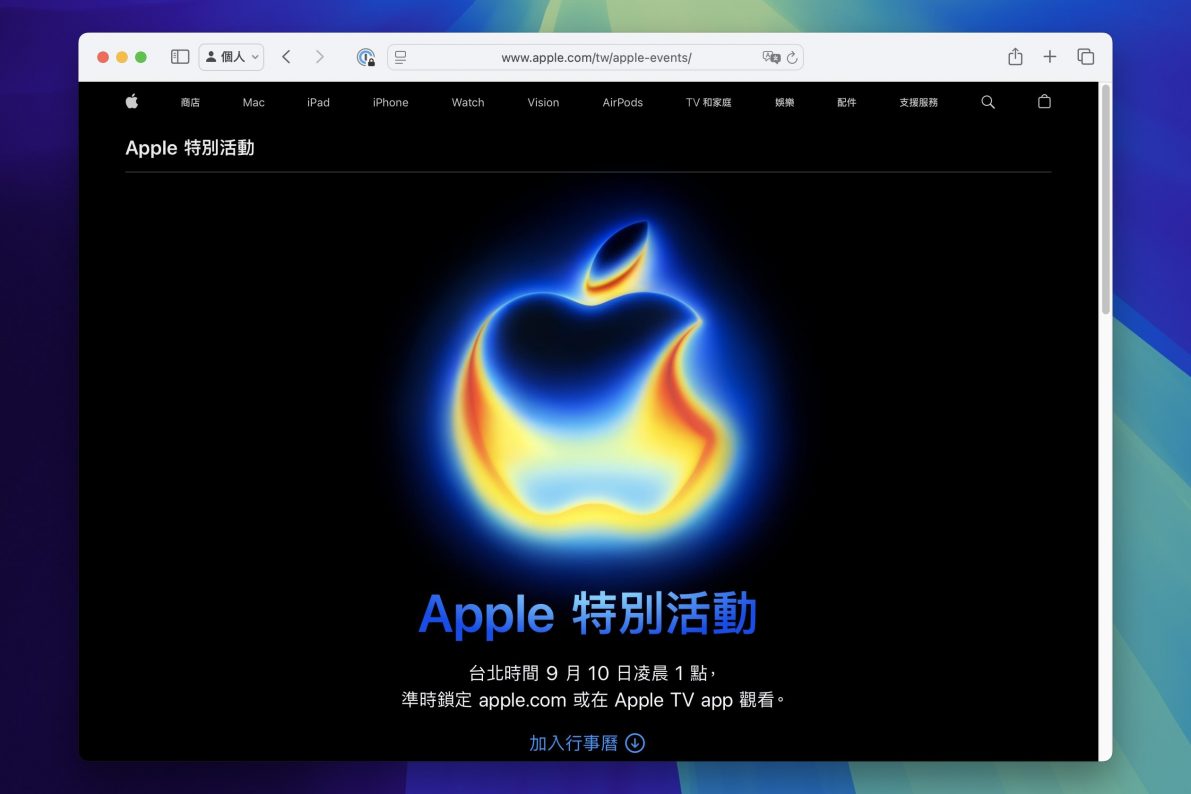Click the address bar URL field

coord(596,58)
